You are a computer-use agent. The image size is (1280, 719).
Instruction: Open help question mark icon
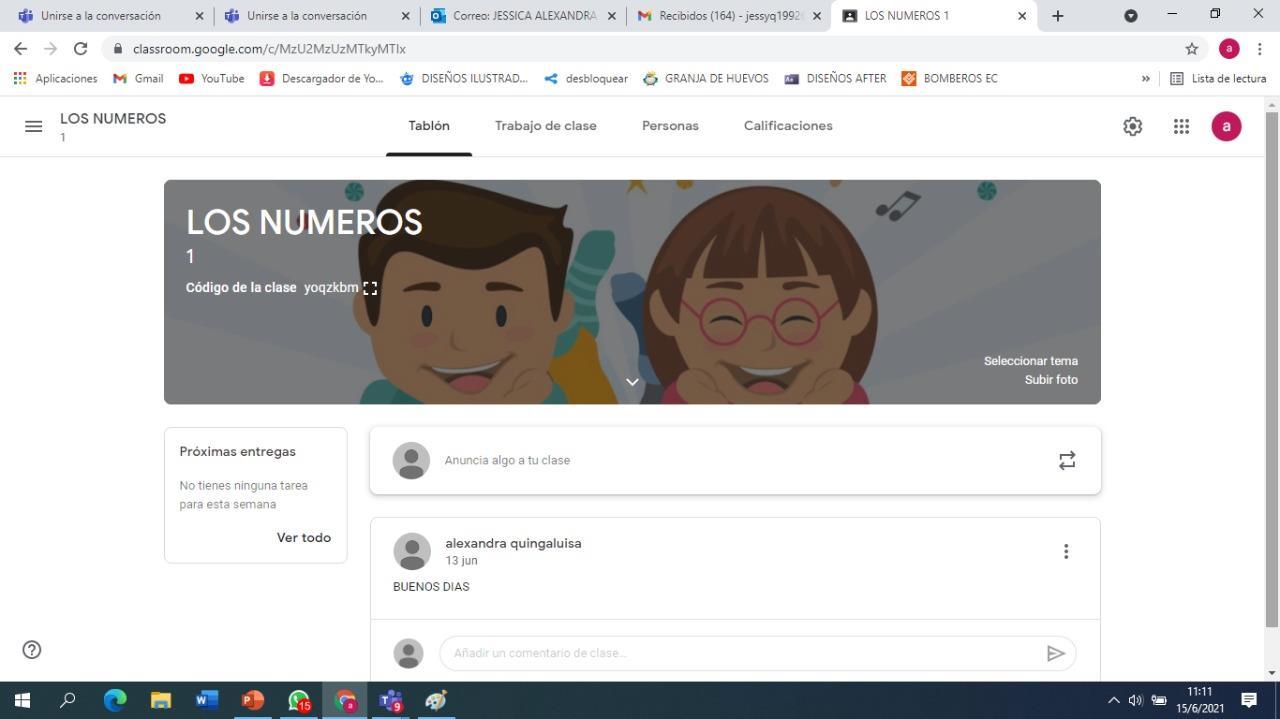32,650
